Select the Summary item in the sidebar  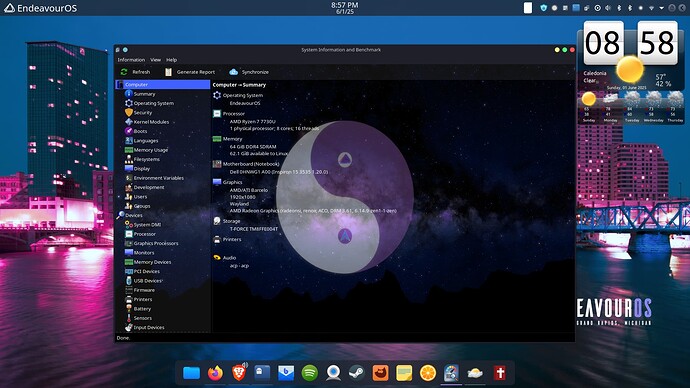click(x=144, y=94)
